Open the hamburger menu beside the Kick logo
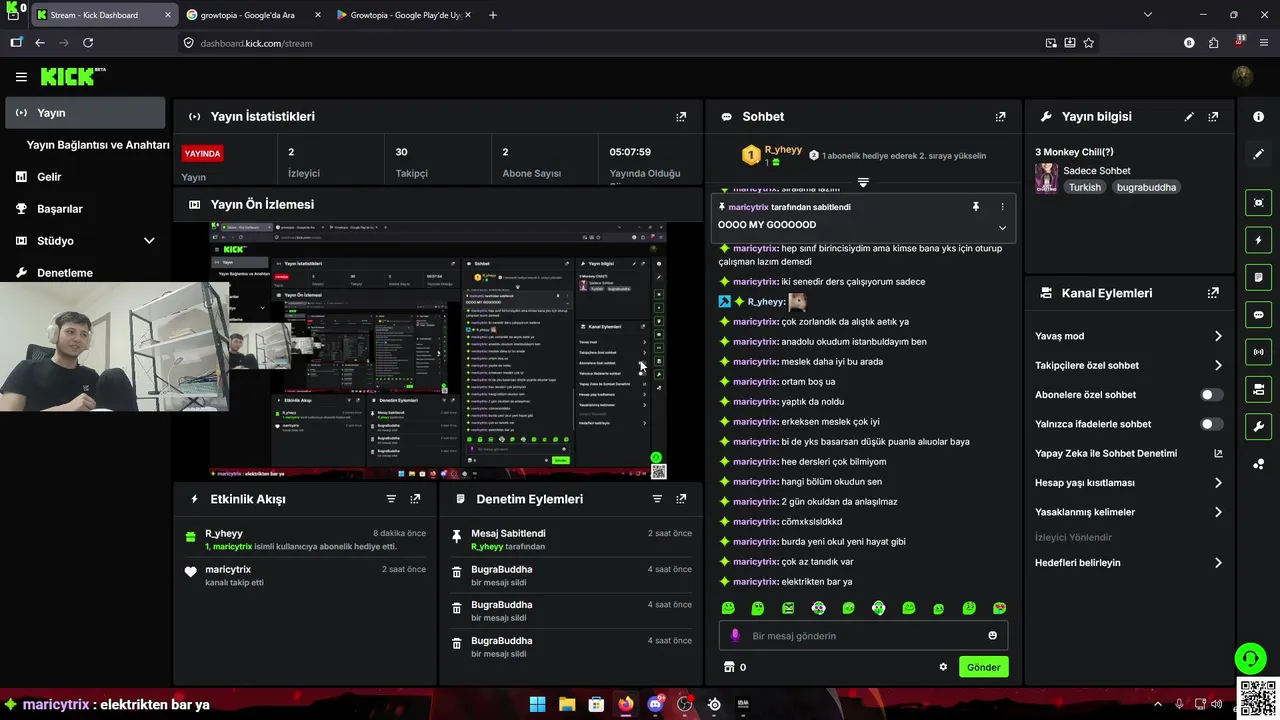The image size is (1280, 720). click(x=21, y=76)
